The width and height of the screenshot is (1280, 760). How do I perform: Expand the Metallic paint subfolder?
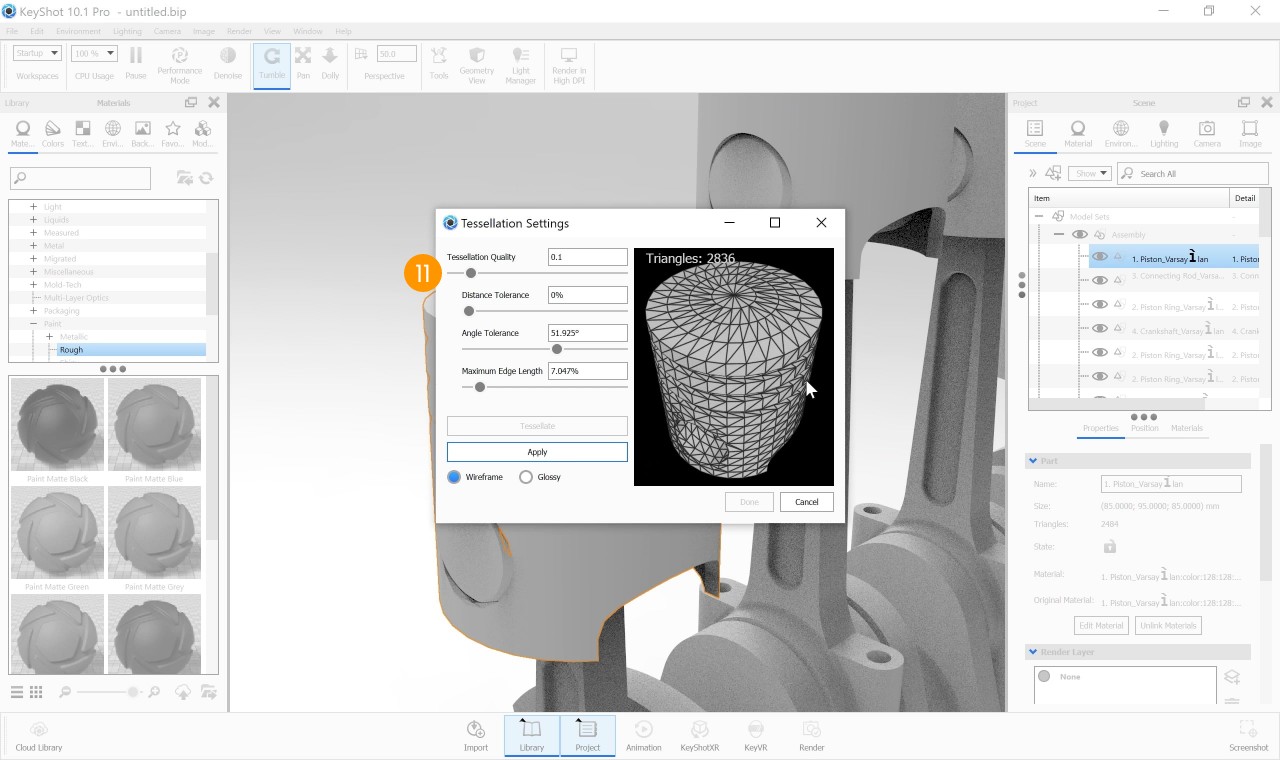[x=49, y=336]
